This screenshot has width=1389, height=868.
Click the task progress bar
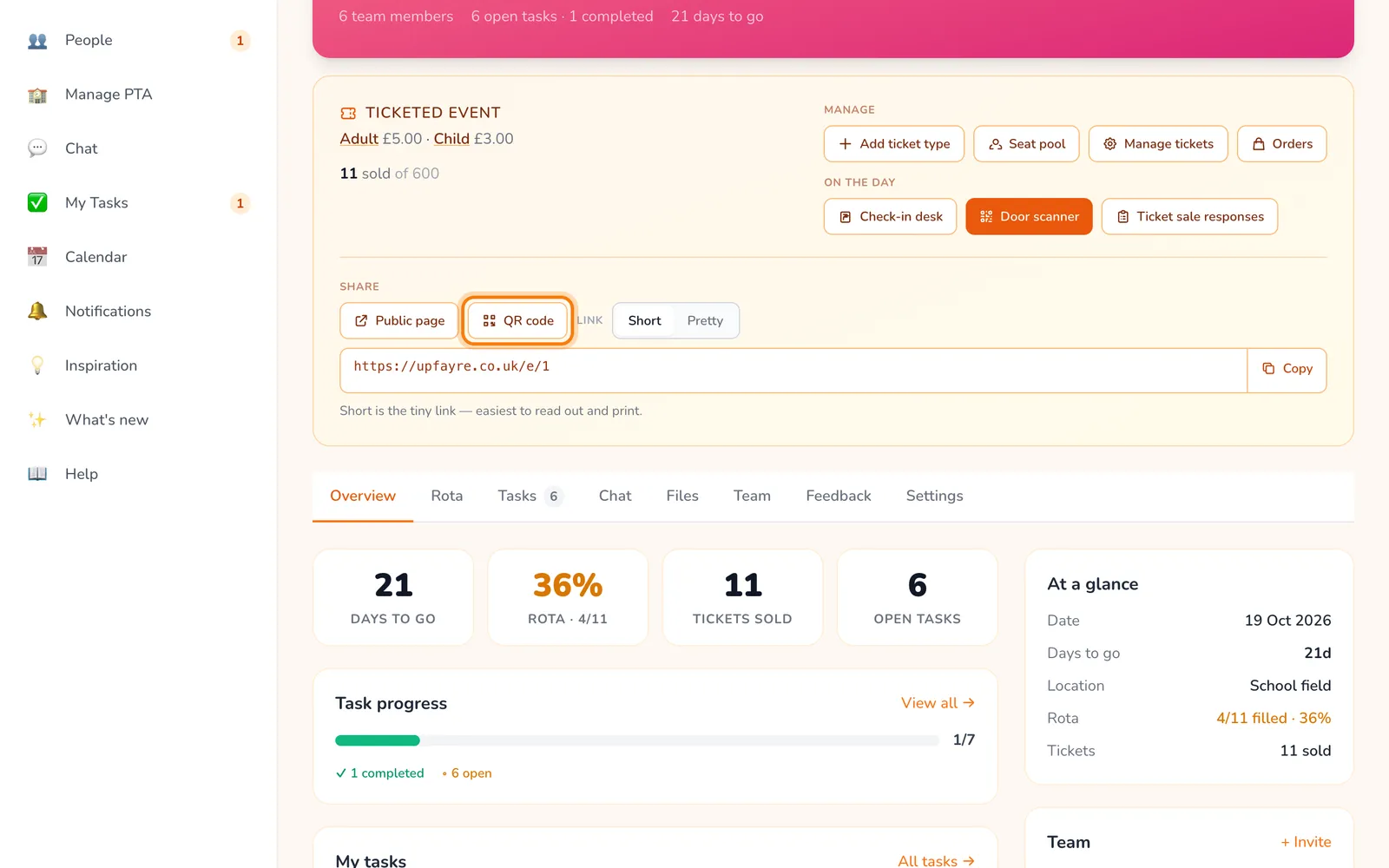click(x=637, y=740)
